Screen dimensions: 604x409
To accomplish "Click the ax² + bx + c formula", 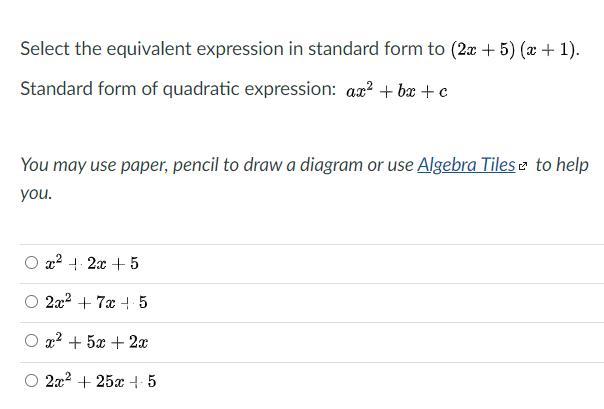I will click(397, 91).
